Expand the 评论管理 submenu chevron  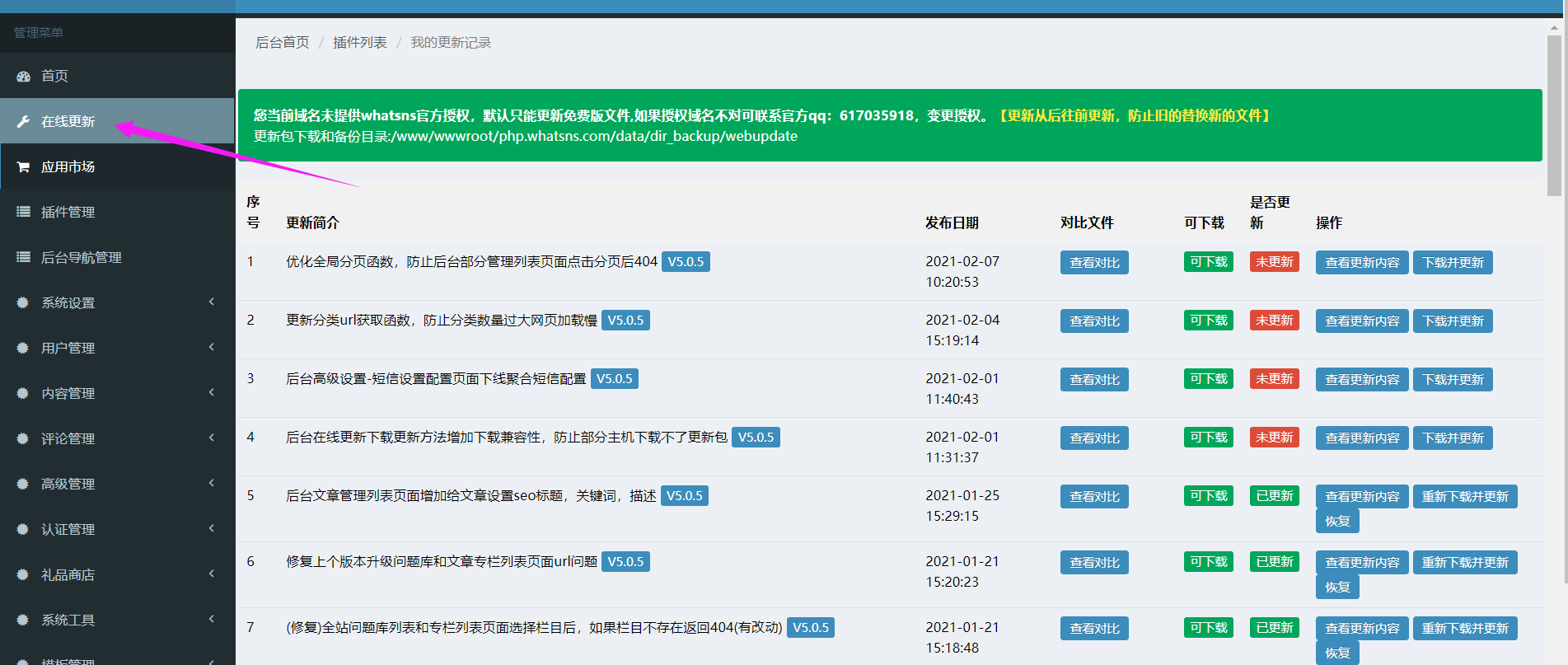212,438
